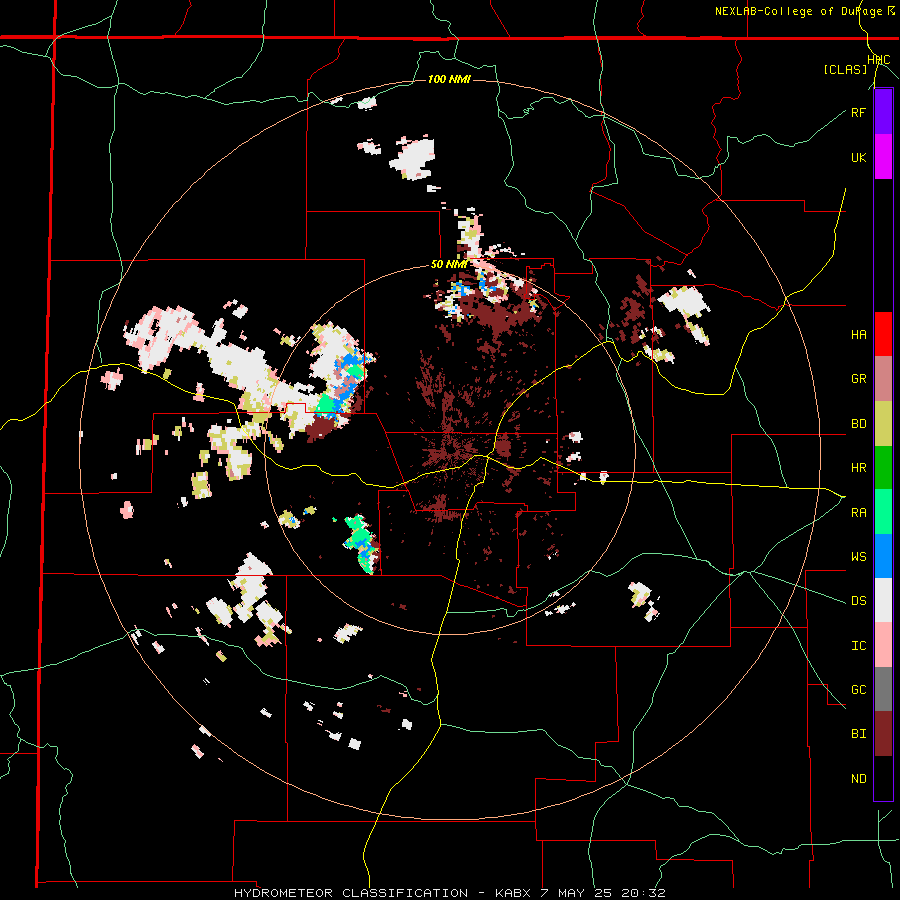Click the WS legend label
This screenshot has width=900, height=900.
(x=858, y=557)
